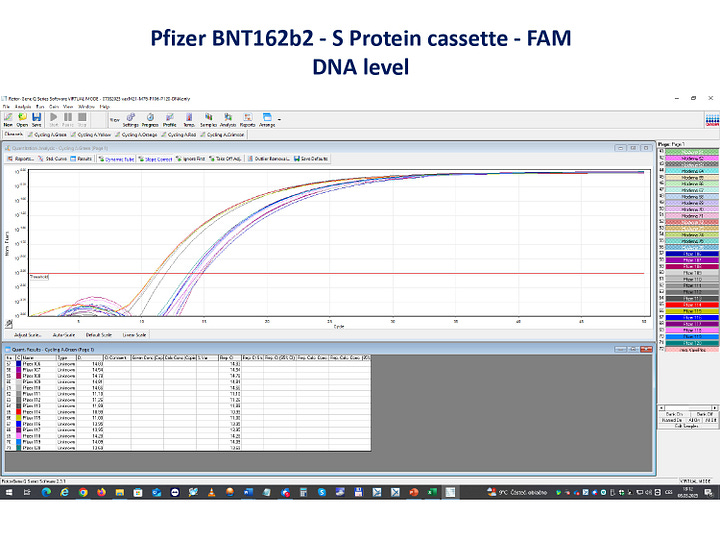Switch to Cycling A.Green channel

pyautogui.click(x=47, y=135)
